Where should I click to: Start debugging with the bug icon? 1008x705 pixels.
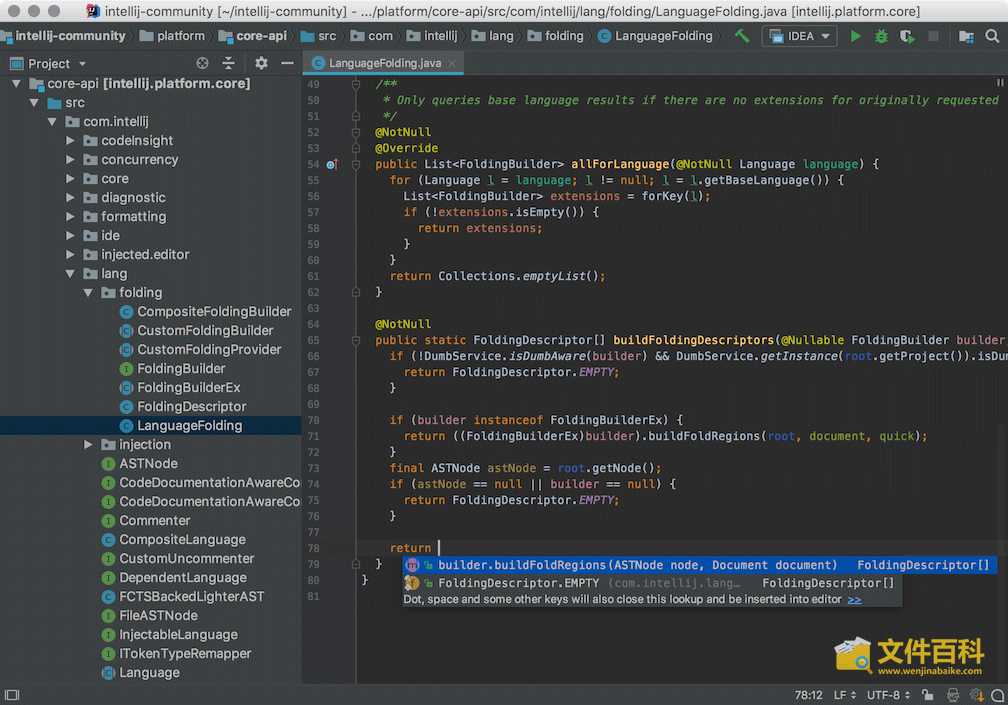[x=881, y=37]
